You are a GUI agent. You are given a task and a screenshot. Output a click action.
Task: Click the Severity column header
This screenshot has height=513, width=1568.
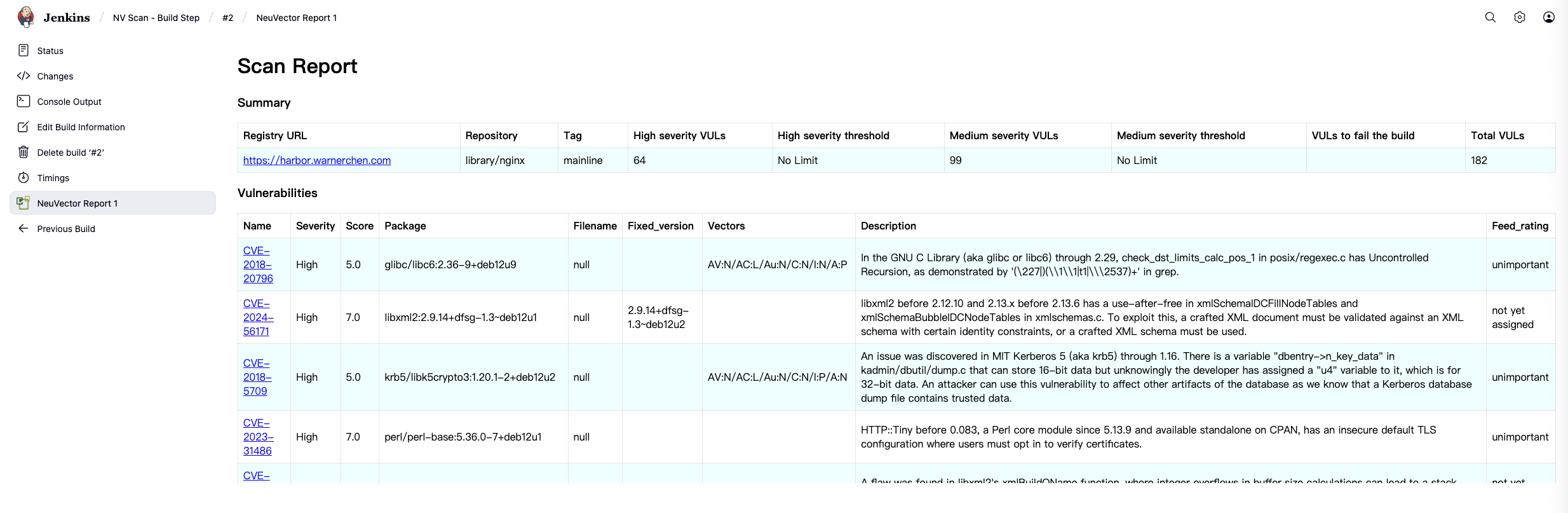click(315, 226)
